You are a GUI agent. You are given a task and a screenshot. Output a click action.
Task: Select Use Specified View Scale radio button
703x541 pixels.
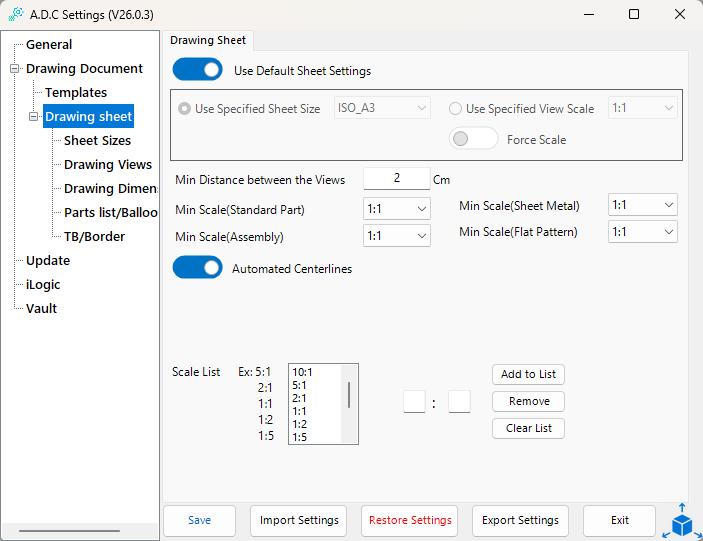coord(455,109)
